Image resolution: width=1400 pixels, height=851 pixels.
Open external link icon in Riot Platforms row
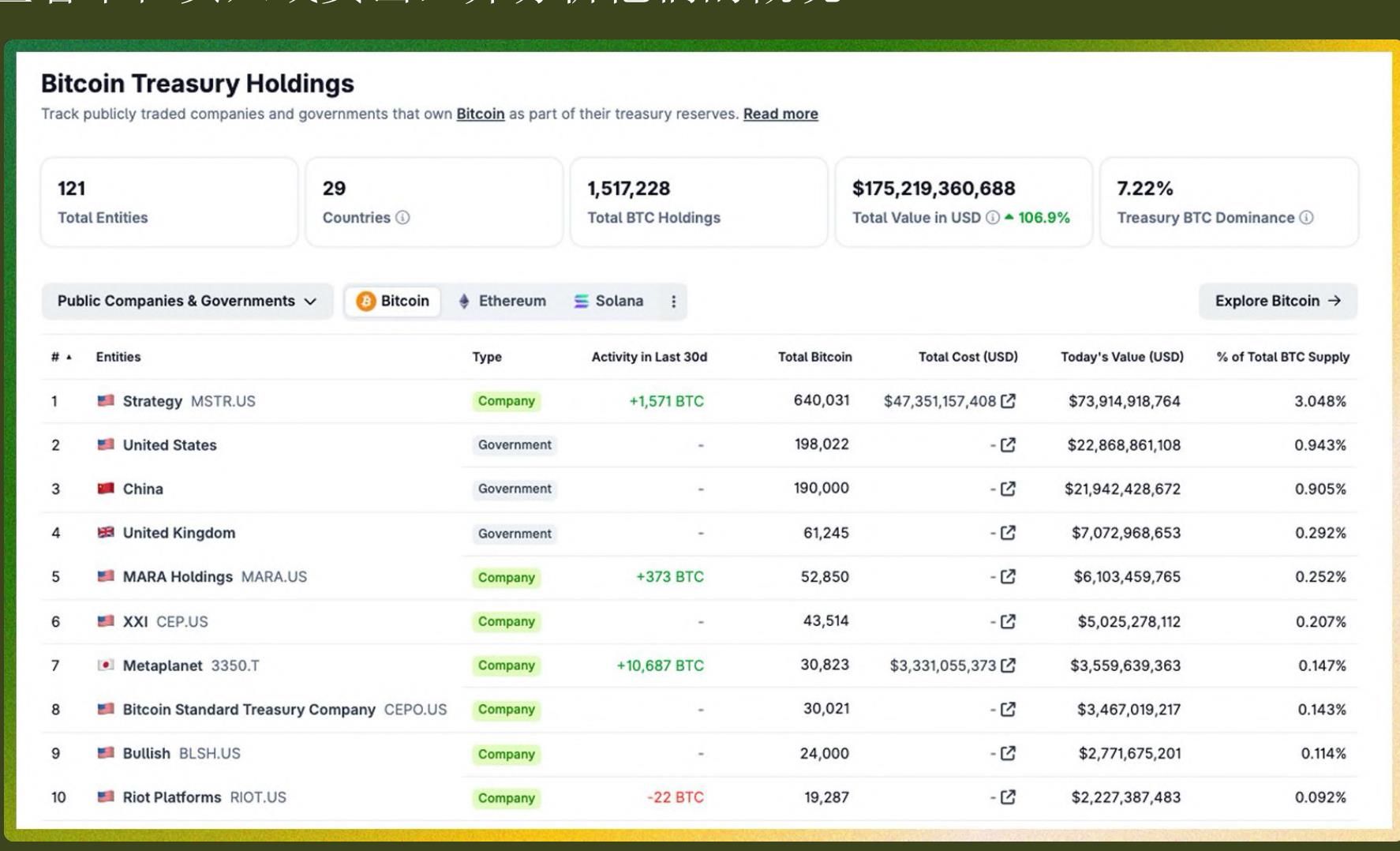click(x=1008, y=797)
